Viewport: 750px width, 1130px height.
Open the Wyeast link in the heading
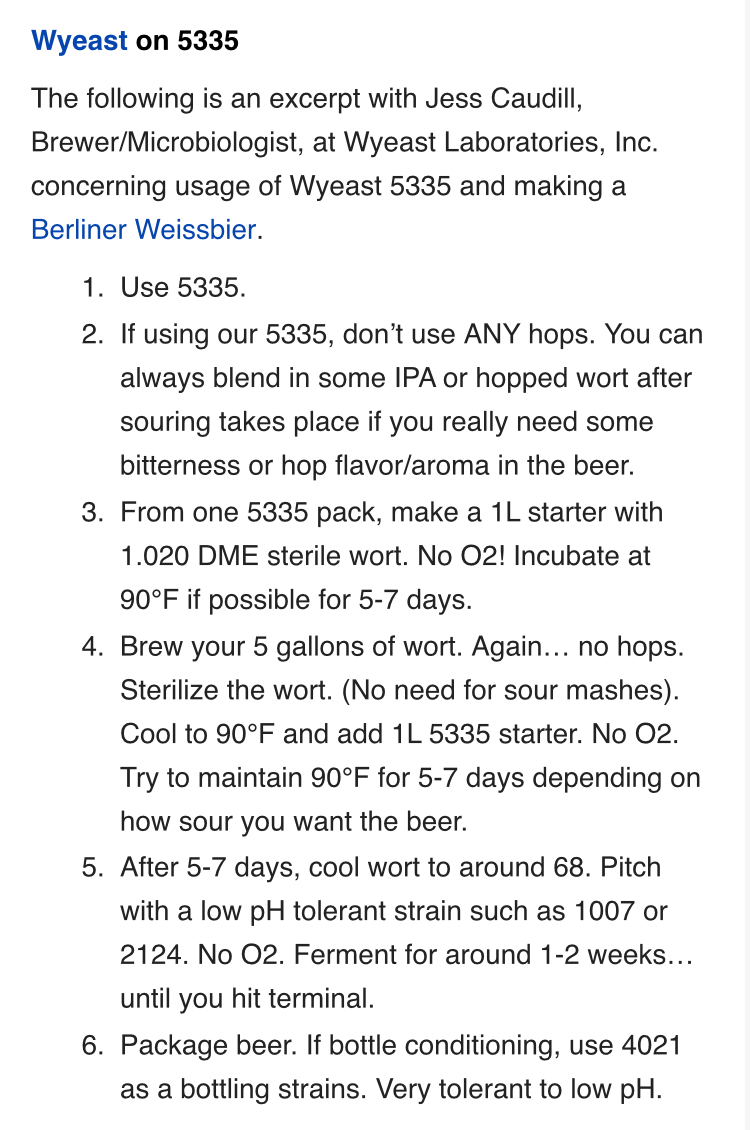(x=79, y=41)
